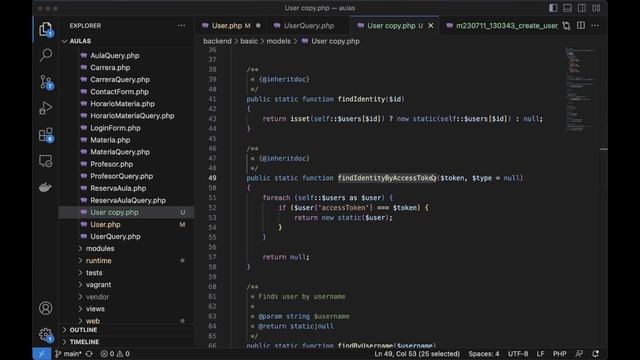Open Explorer views and more actions ellipsis

click(181, 26)
